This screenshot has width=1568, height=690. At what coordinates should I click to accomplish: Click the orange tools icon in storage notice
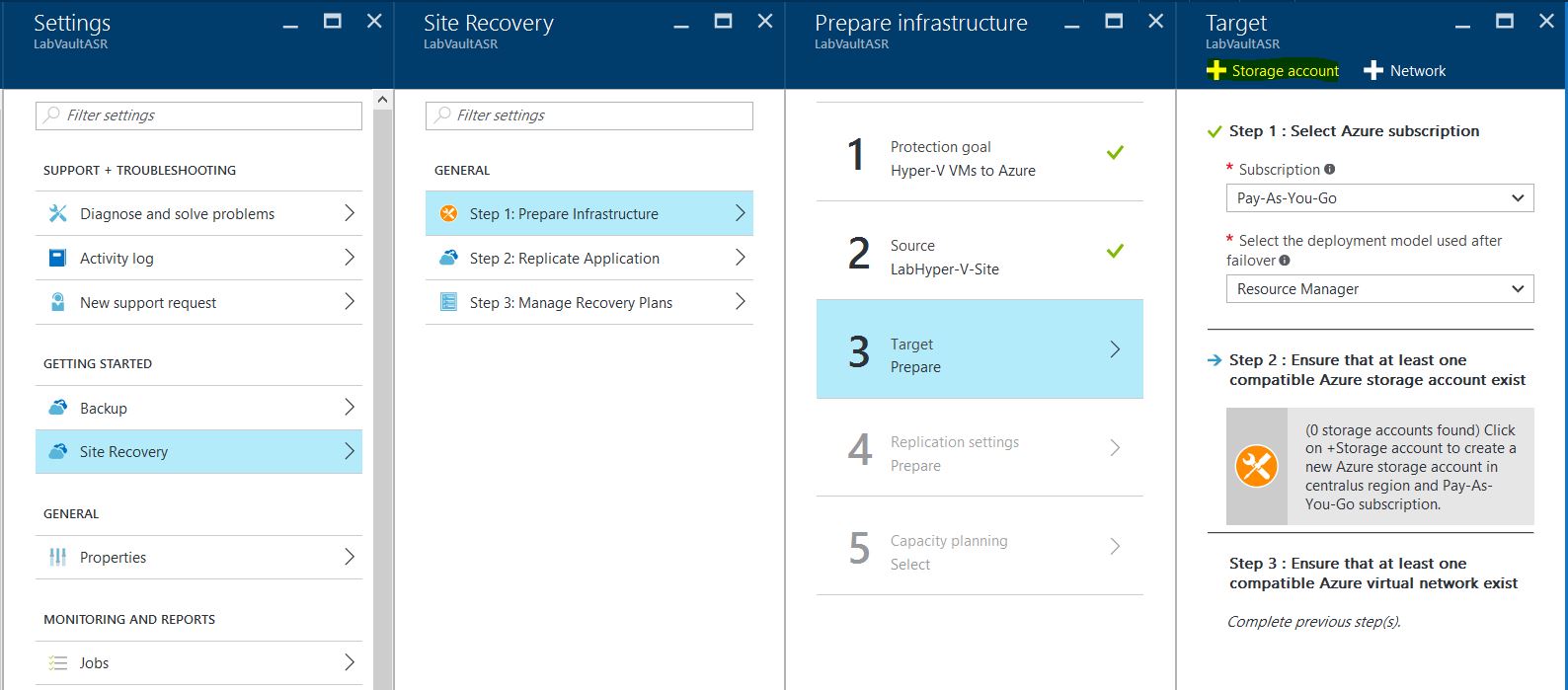(1256, 466)
